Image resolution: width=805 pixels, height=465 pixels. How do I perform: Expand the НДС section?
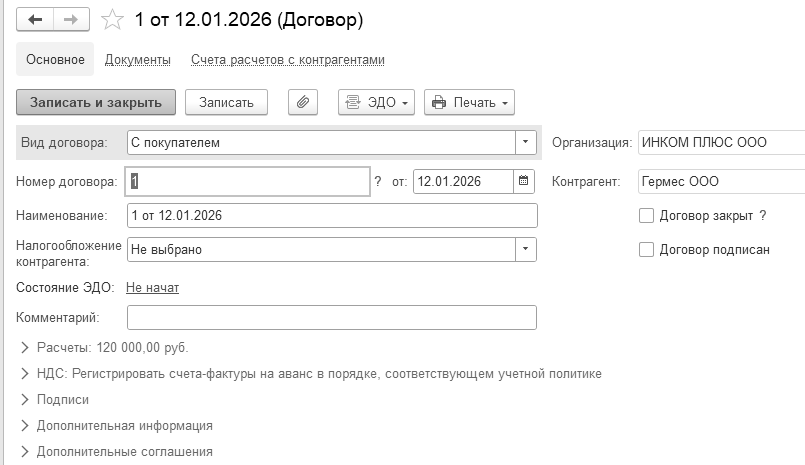[x=24, y=374]
